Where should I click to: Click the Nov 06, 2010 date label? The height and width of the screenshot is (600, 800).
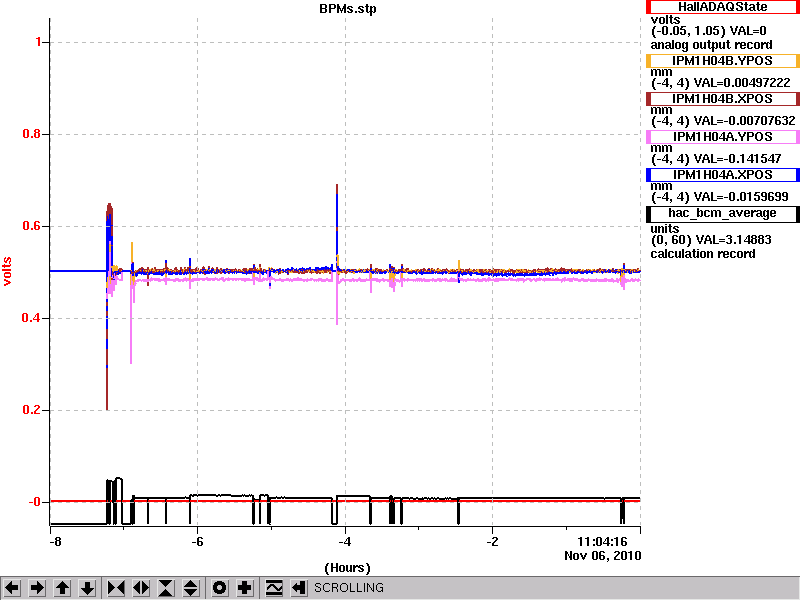point(603,556)
